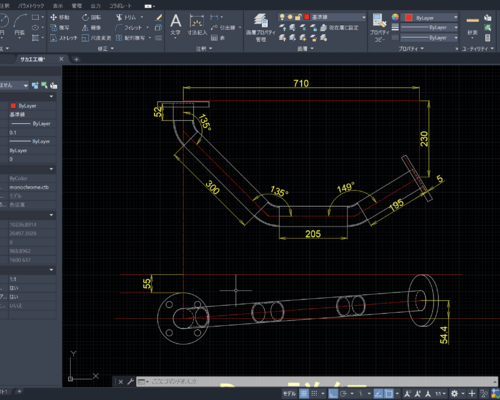Expand the Annotation (注釈) panel arrow
The height and width of the screenshot is (400, 500).
coord(211,49)
